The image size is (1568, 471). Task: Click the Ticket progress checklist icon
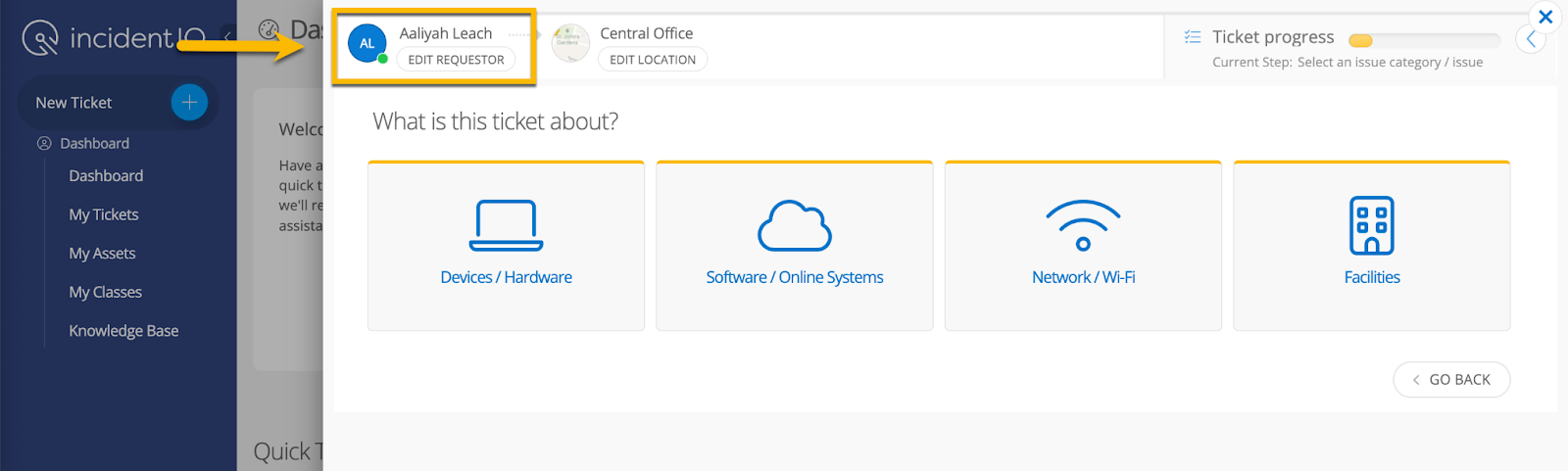[x=1193, y=37]
